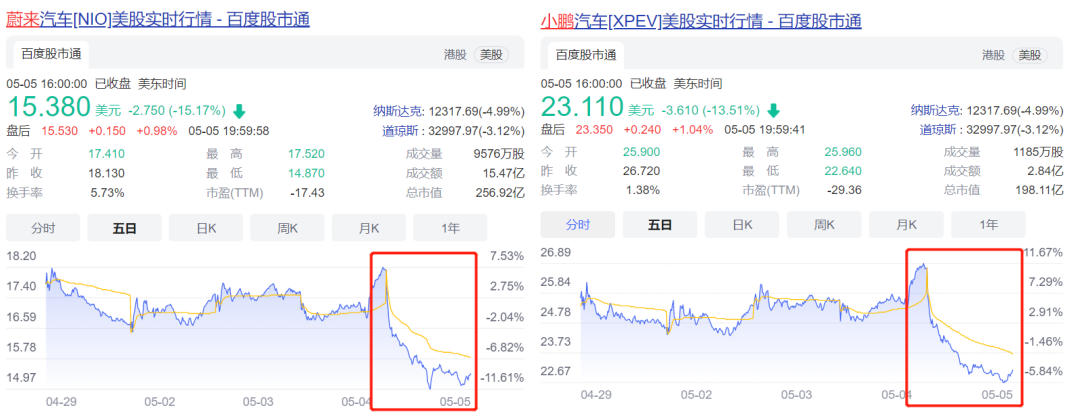Viewport: 1078px width, 420px height.
Task: Select 1年 chart tab for NIO
Action: [x=450, y=228]
